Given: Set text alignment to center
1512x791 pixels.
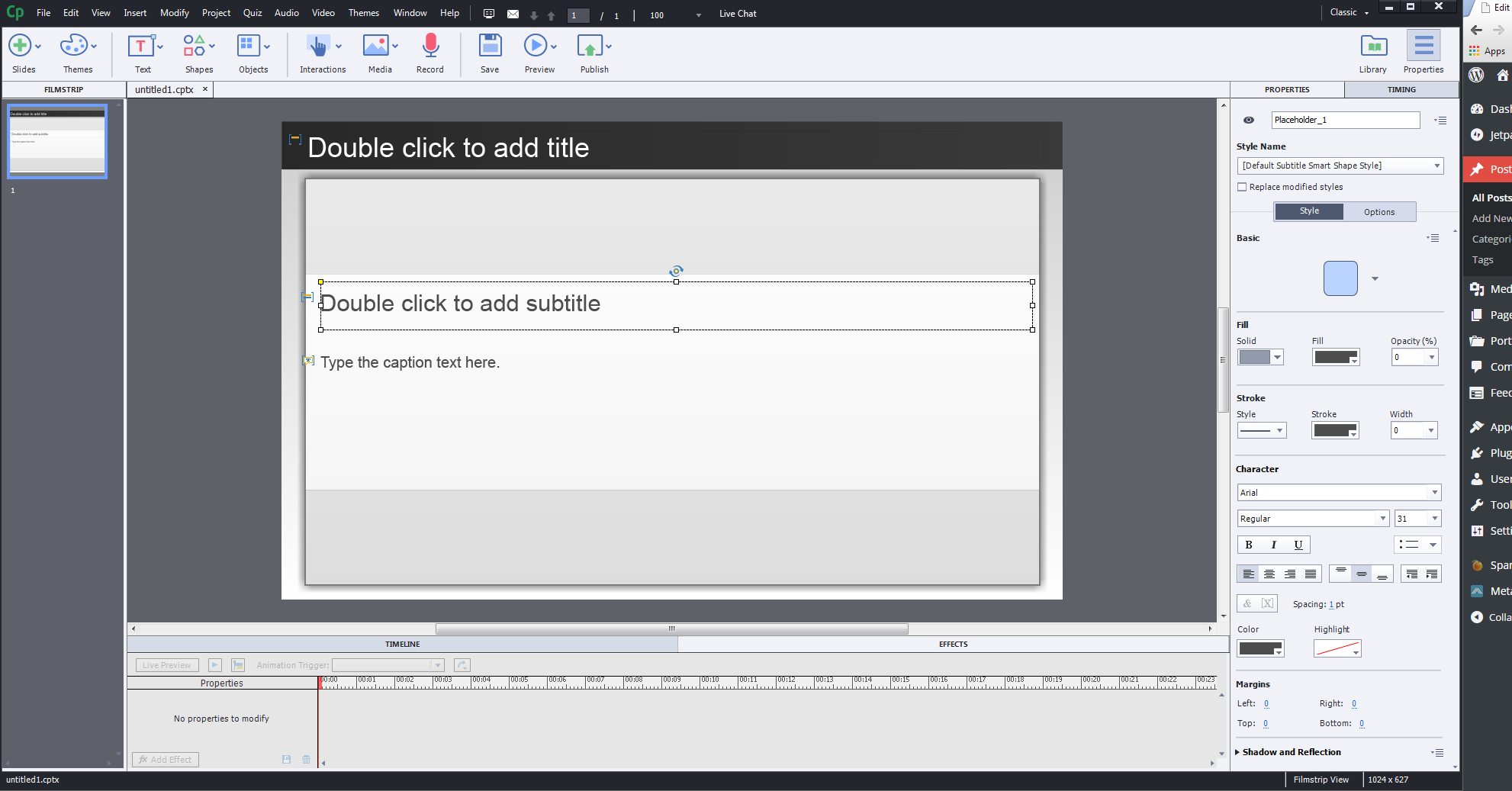Looking at the screenshot, I should pos(1269,574).
